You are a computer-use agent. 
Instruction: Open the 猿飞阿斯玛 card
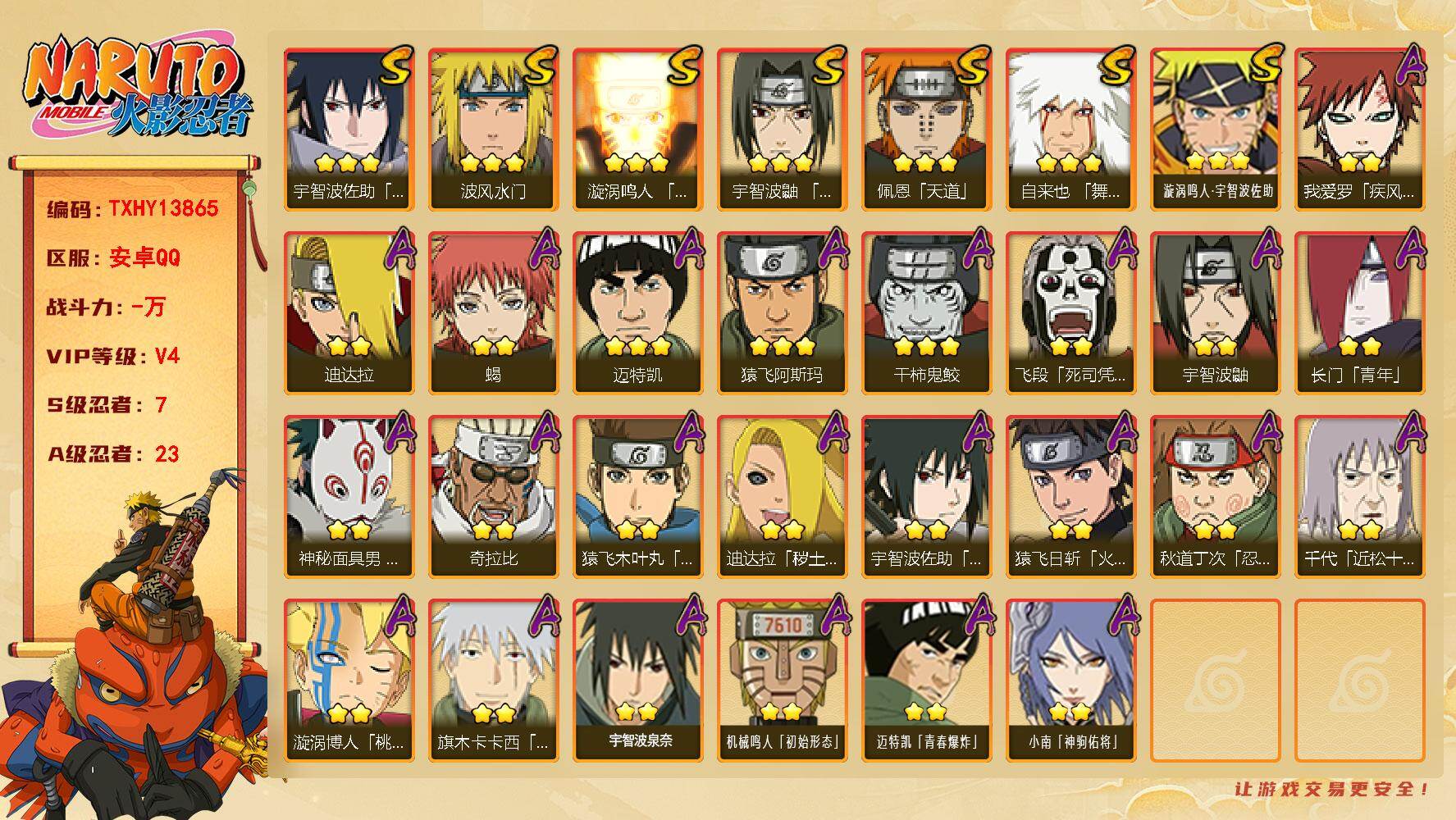[782, 313]
